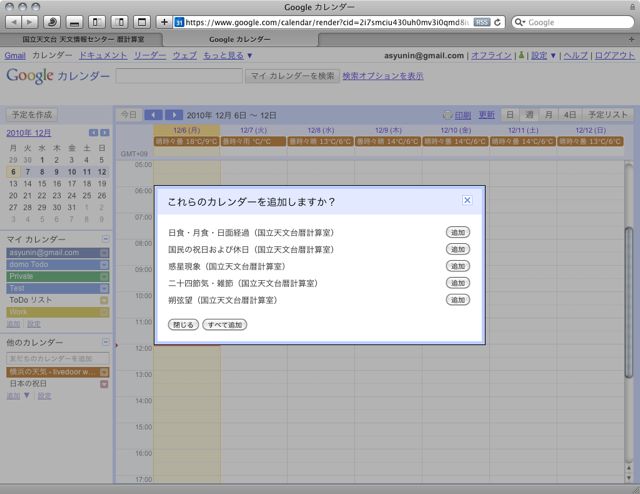
Task: Click 閉じる to dismiss dialog
Action: [x=183, y=325]
